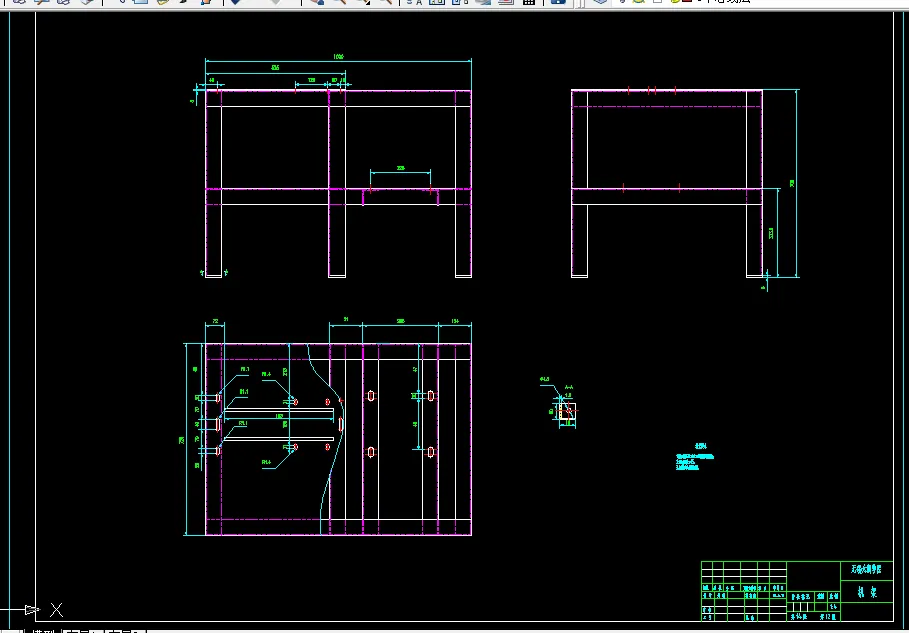Select the 154 dimension above the plan view

pyautogui.click(x=455, y=321)
